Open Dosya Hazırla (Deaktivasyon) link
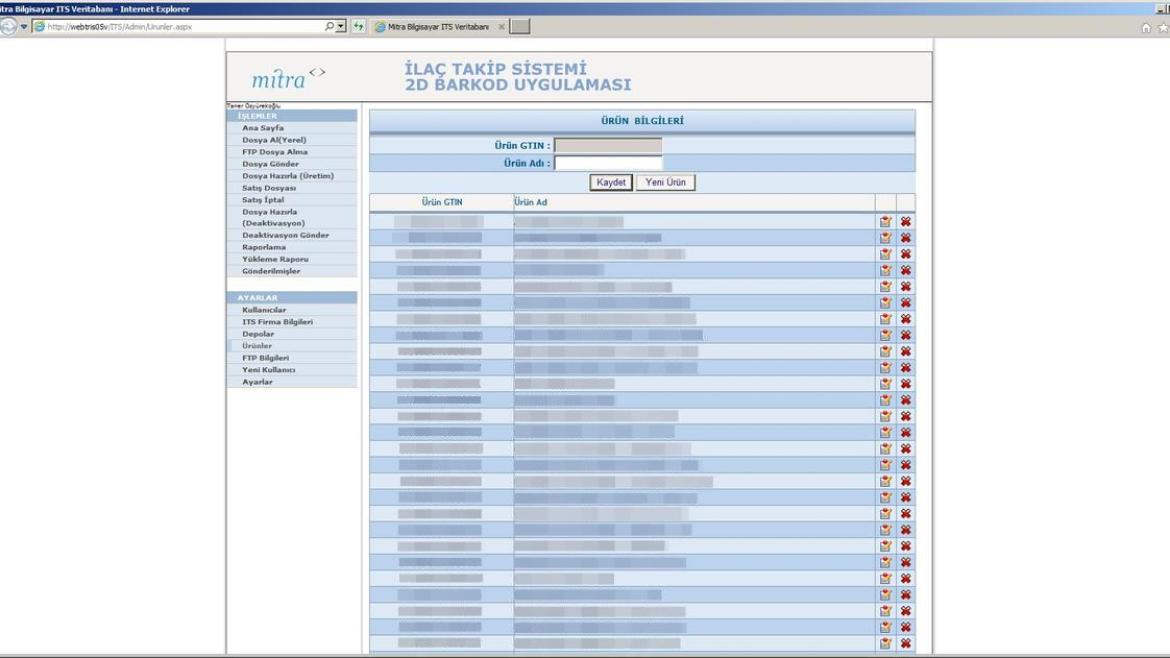 [273, 217]
